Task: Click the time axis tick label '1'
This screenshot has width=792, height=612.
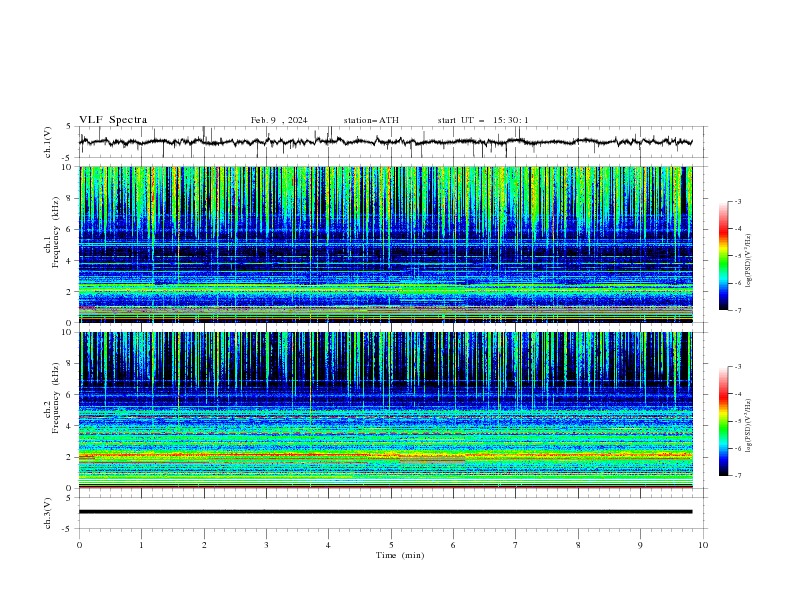Action: click(x=141, y=545)
